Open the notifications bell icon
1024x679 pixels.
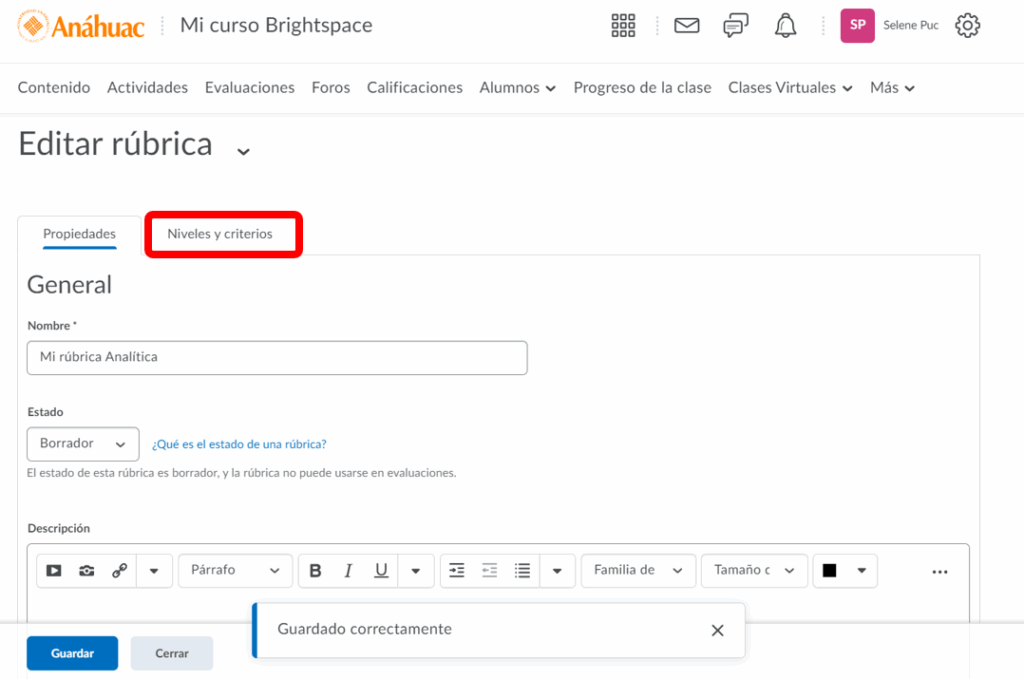[x=785, y=26]
